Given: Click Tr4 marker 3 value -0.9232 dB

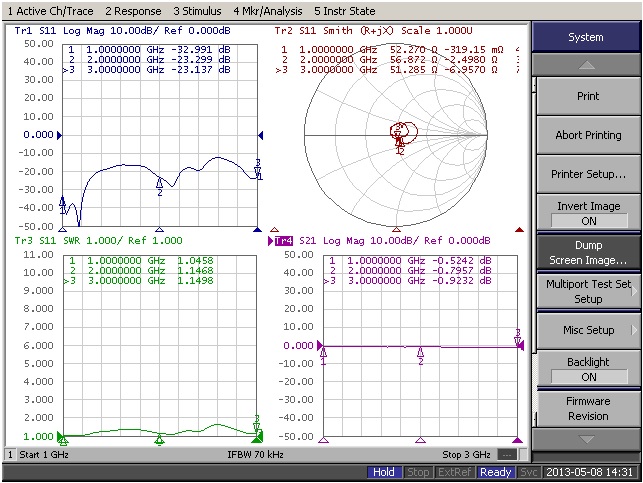Looking at the screenshot, I should 461,280.
